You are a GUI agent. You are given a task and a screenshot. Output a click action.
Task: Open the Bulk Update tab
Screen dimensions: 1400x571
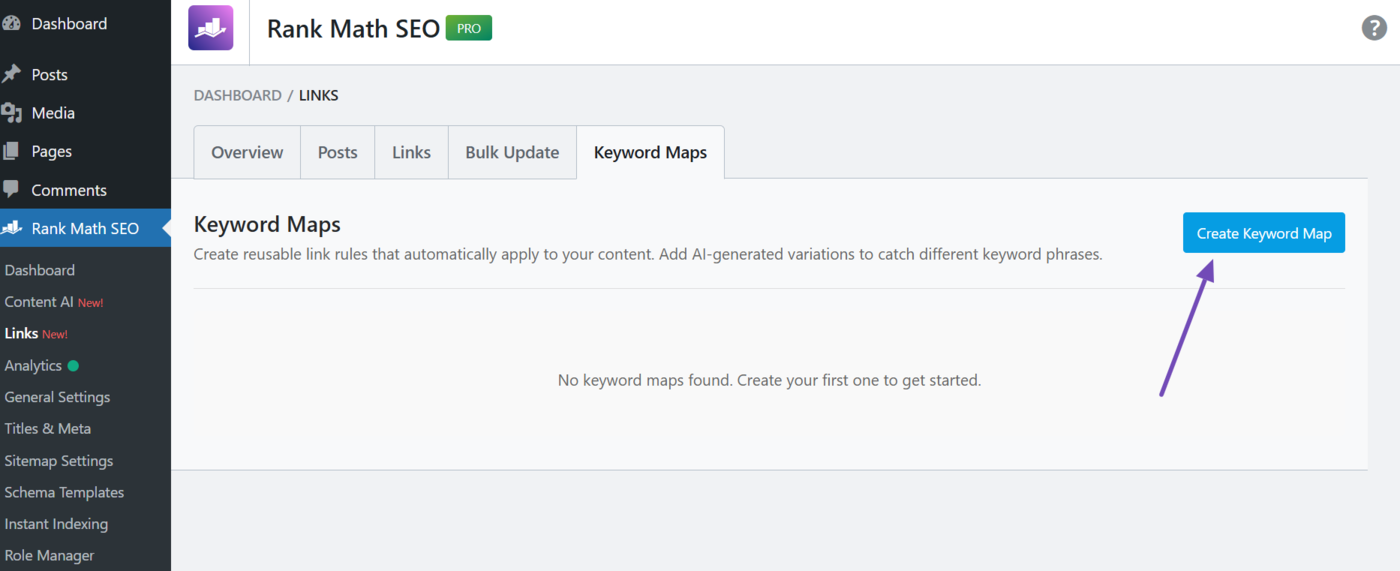click(x=512, y=152)
